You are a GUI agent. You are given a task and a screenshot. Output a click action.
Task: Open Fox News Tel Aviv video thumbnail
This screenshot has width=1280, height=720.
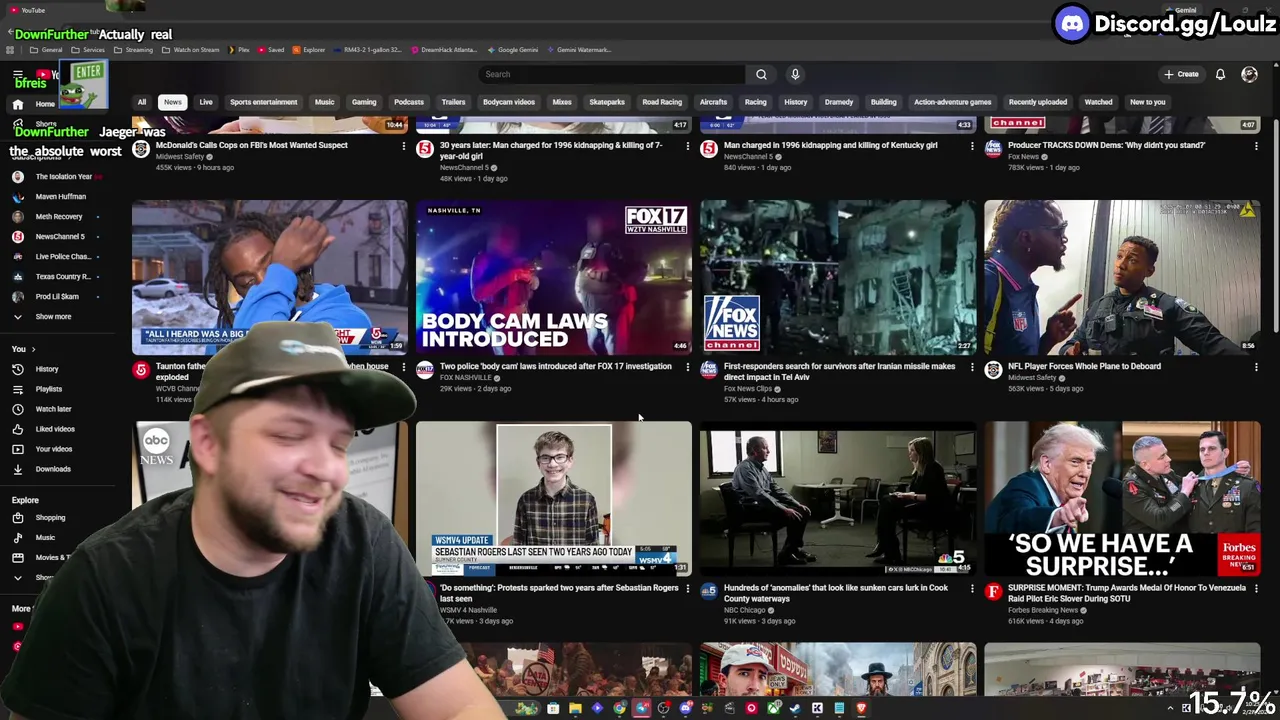pos(838,277)
